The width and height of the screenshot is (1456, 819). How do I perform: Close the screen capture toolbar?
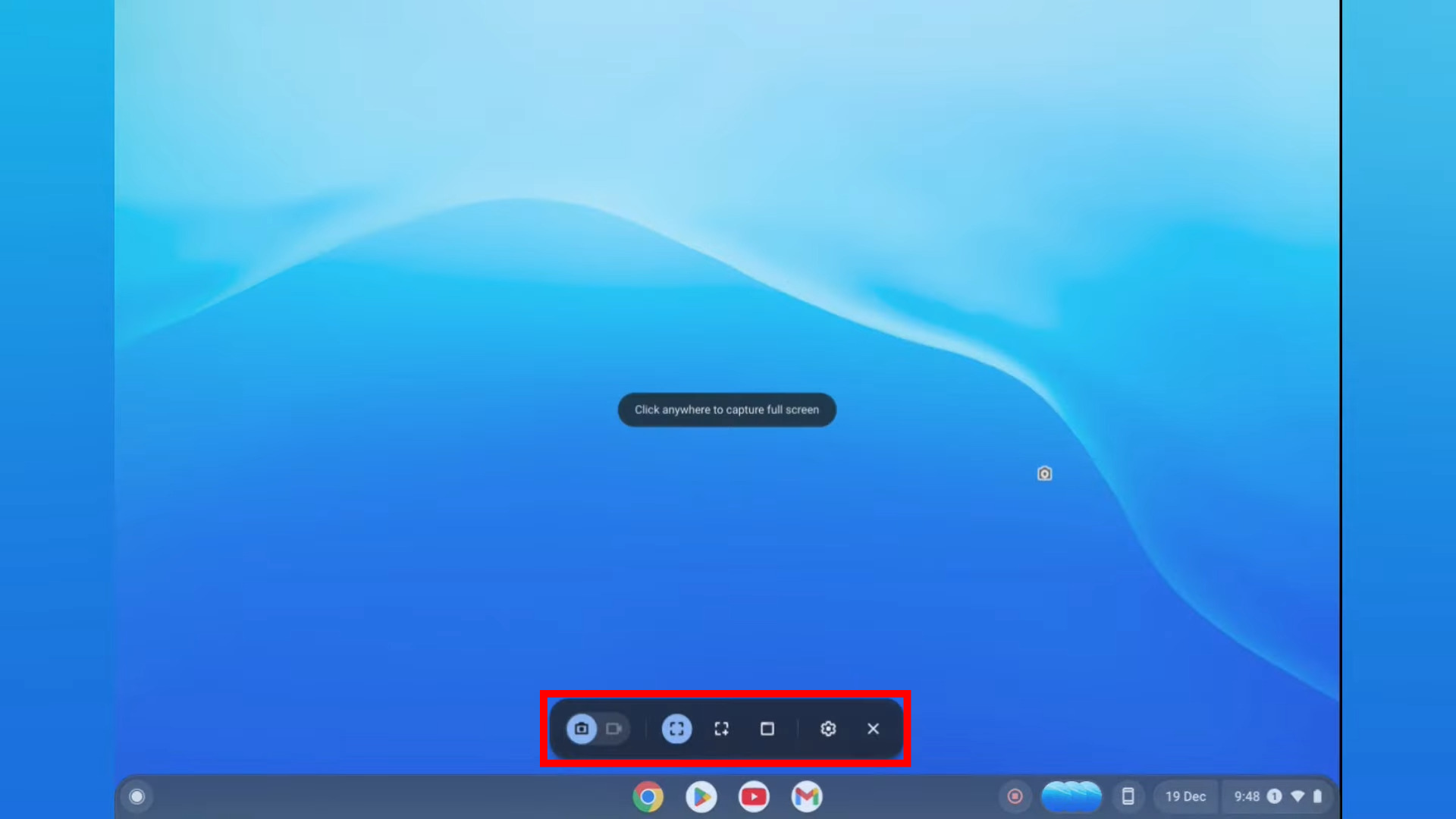click(x=873, y=729)
